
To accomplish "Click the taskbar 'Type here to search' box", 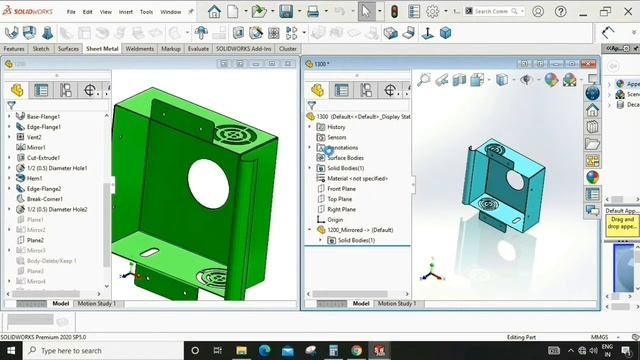I will coord(102,351).
